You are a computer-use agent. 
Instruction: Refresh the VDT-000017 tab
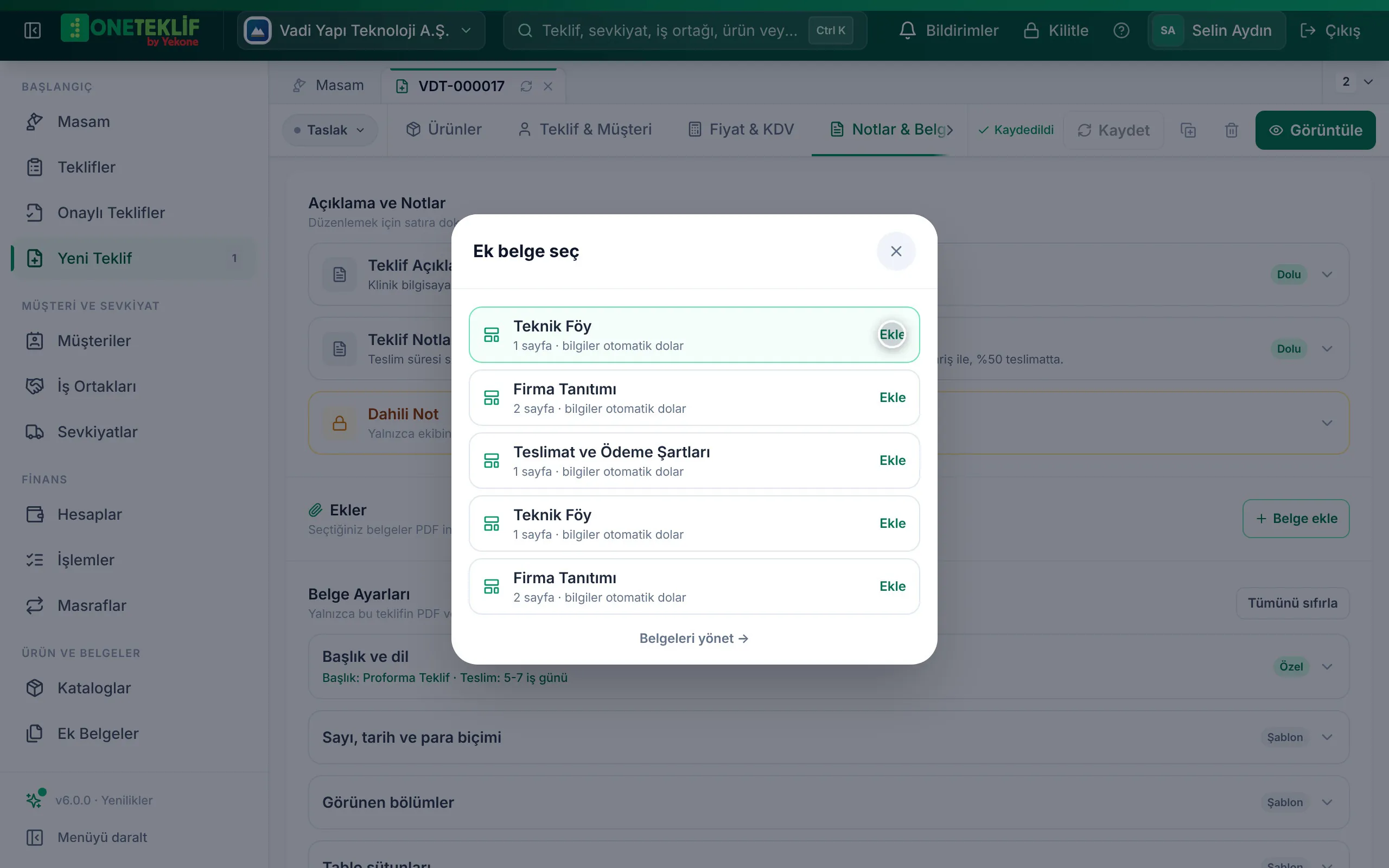coord(526,86)
